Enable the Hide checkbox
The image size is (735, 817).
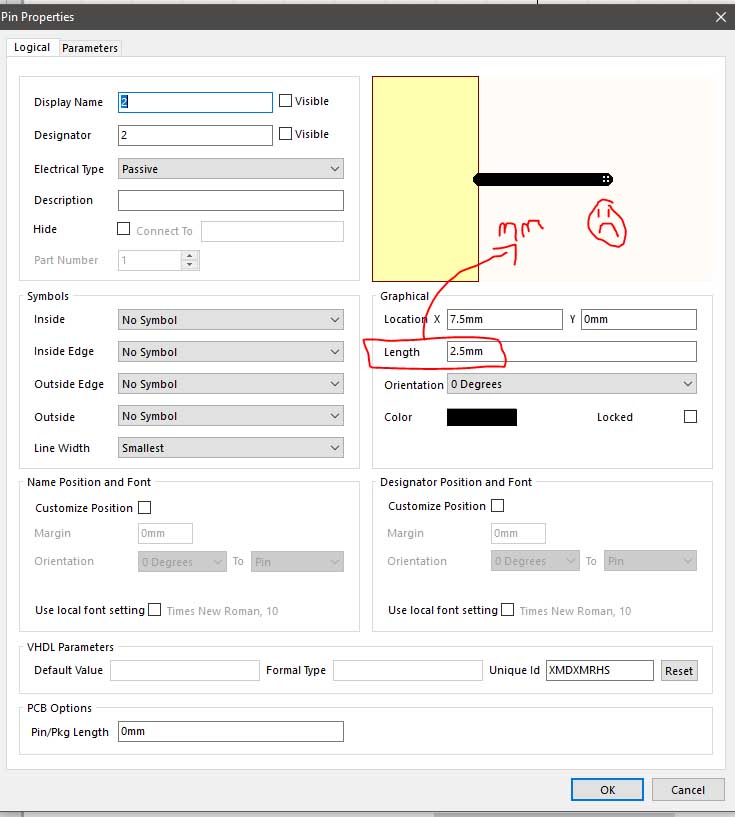pyautogui.click(x=124, y=229)
